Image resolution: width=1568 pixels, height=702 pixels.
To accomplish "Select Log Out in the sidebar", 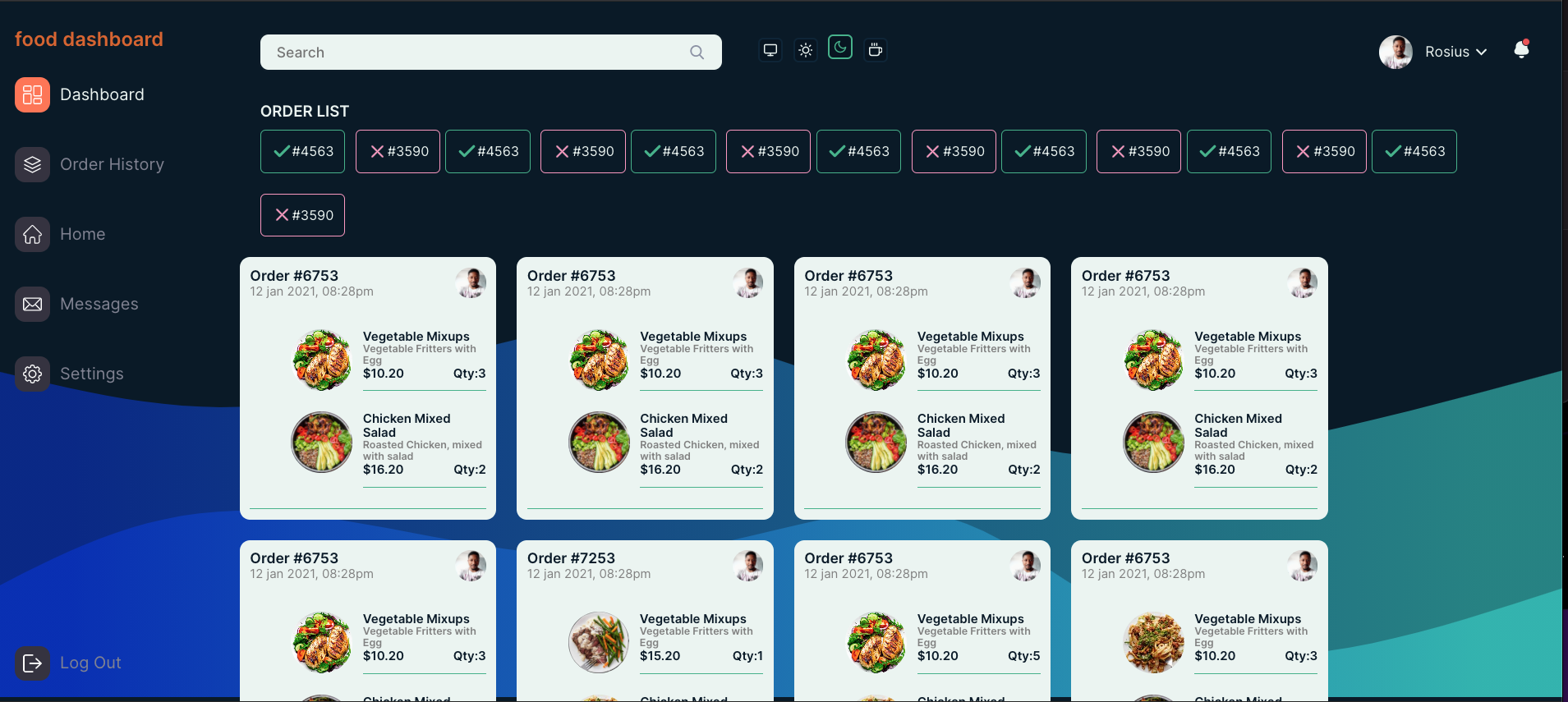I will tap(68, 663).
